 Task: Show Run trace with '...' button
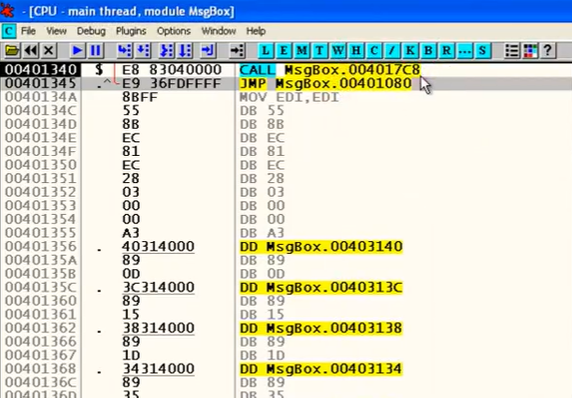[465, 50]
